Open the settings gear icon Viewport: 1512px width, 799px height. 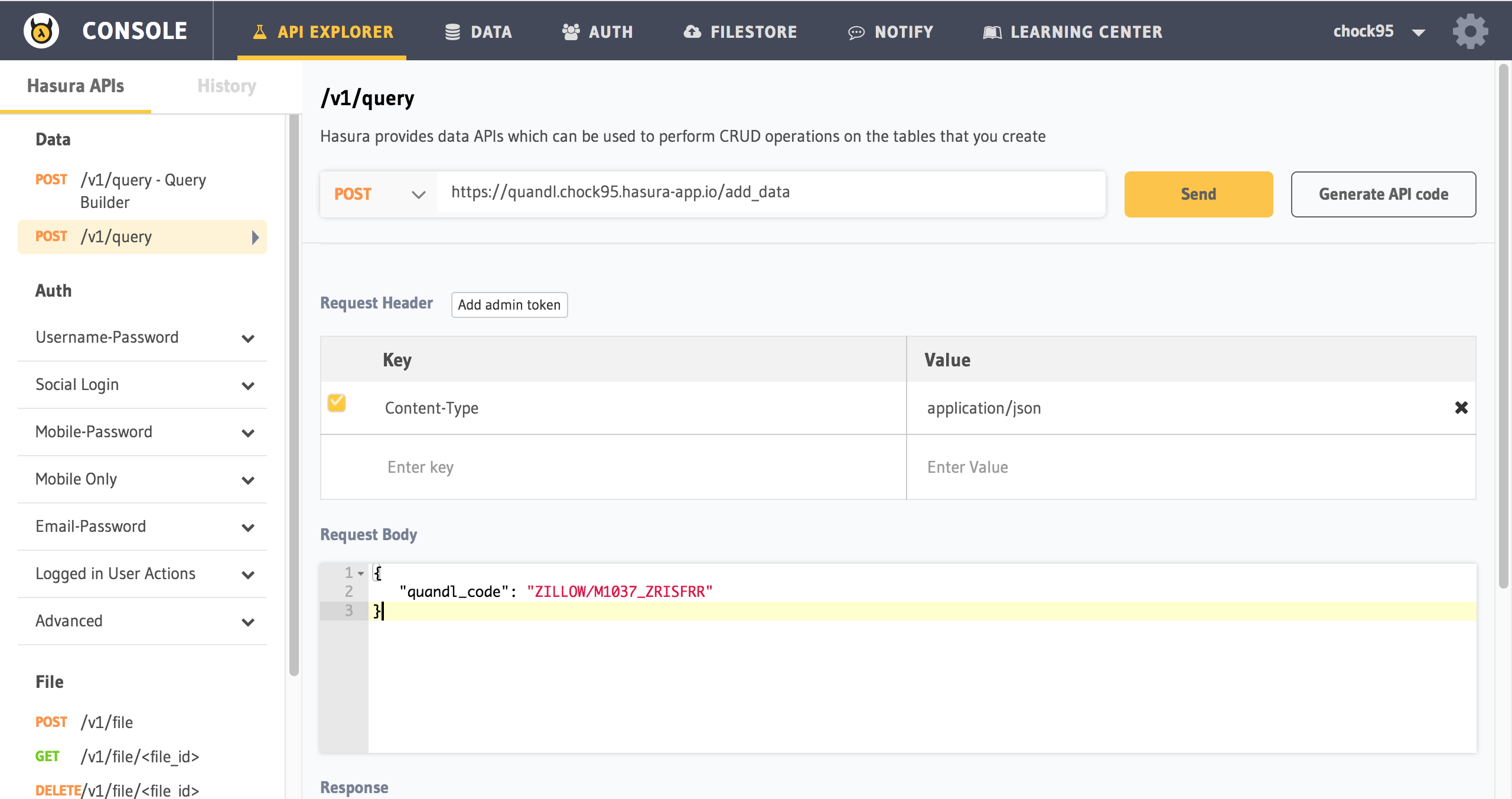click(x=1470, y=31)
